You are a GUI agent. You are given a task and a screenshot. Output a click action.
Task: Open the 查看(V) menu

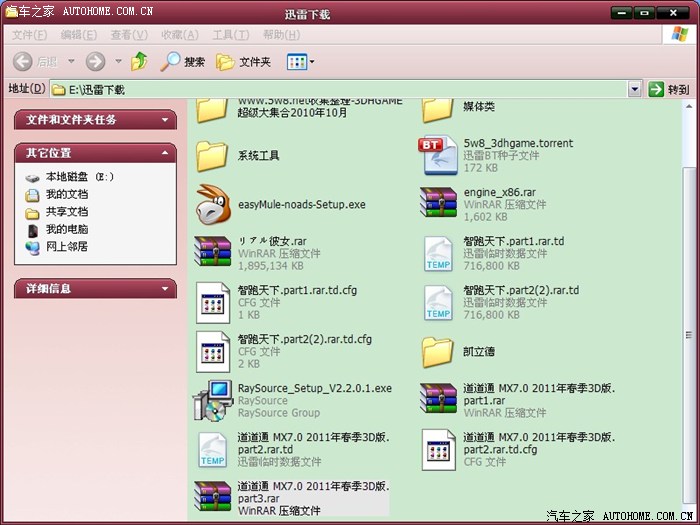click(x=129, y=35)
